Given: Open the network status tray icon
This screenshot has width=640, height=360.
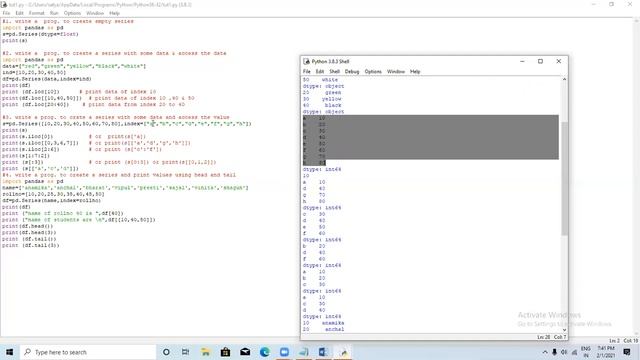Looking at the screenshot, I should tap(574, 352).
